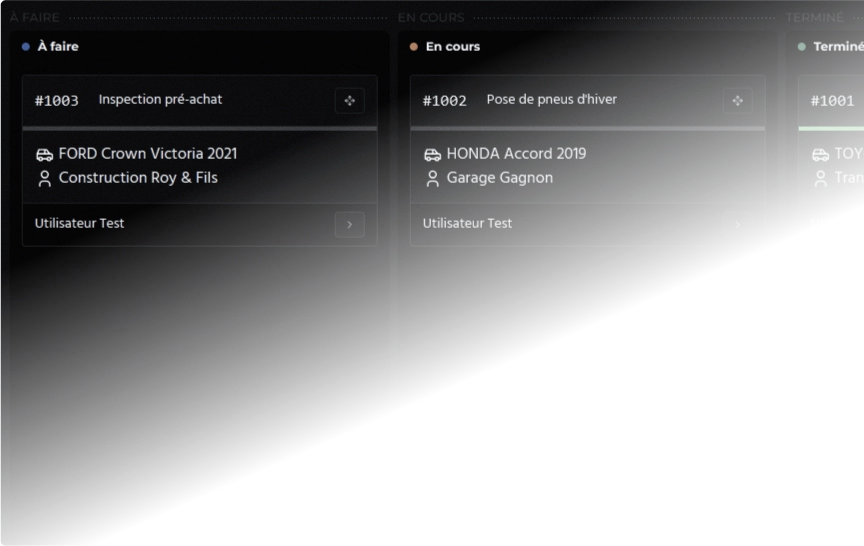Click the person icon beside Construction Roy & Fils
Viewport: 864px width, 546px height.
point(44,179)
